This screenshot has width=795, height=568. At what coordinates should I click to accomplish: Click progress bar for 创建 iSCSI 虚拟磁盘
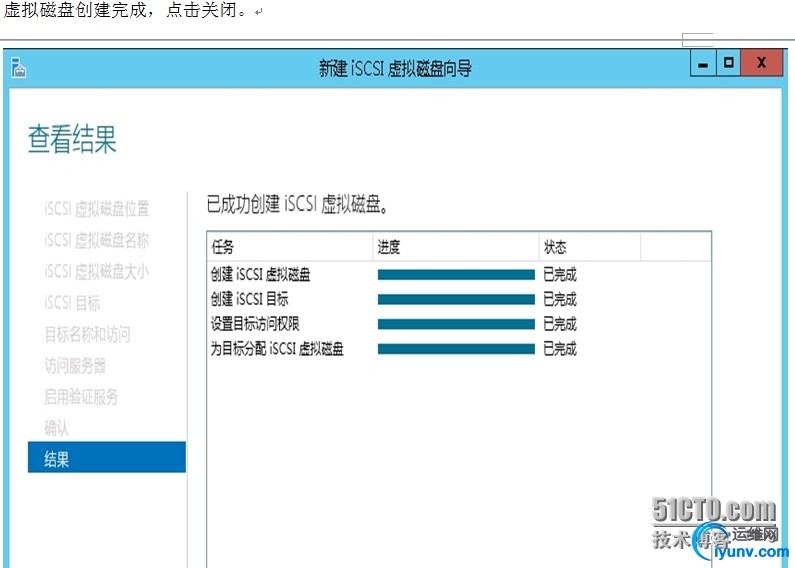(x=456, y=275)
